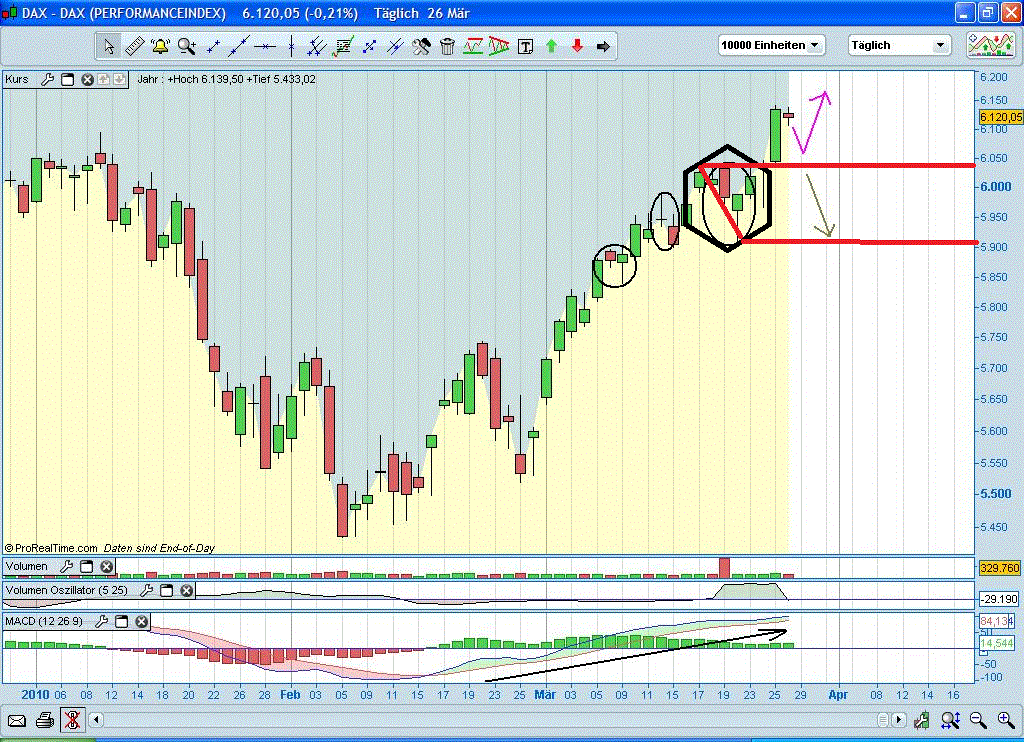The height and width of the screenshot is (742, 1024).
Task: Open the chart with list indicator tool
Action: 343,46
